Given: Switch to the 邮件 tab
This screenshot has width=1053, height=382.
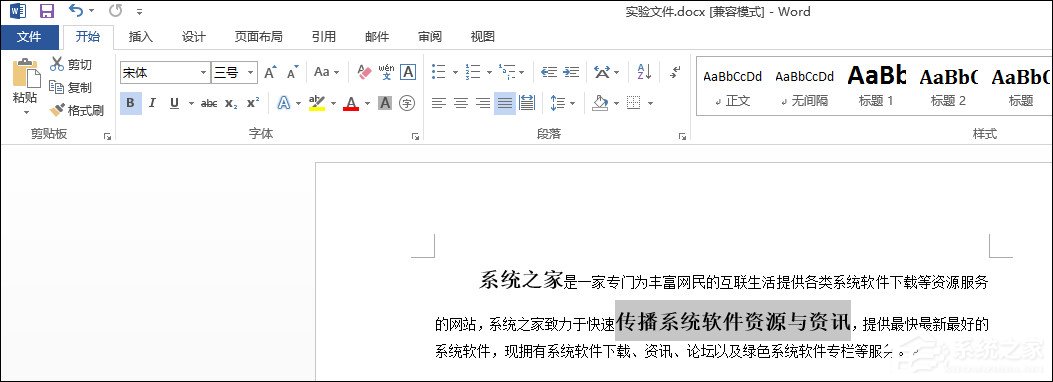Looking at the screenshot, I should click(377, 37).
